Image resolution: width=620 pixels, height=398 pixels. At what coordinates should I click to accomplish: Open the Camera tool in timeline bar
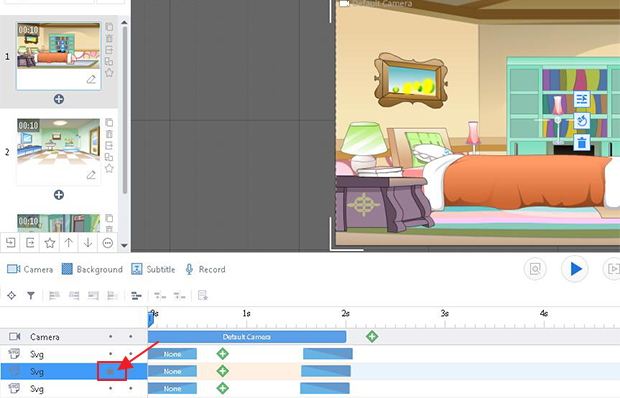tap(30, 270)
